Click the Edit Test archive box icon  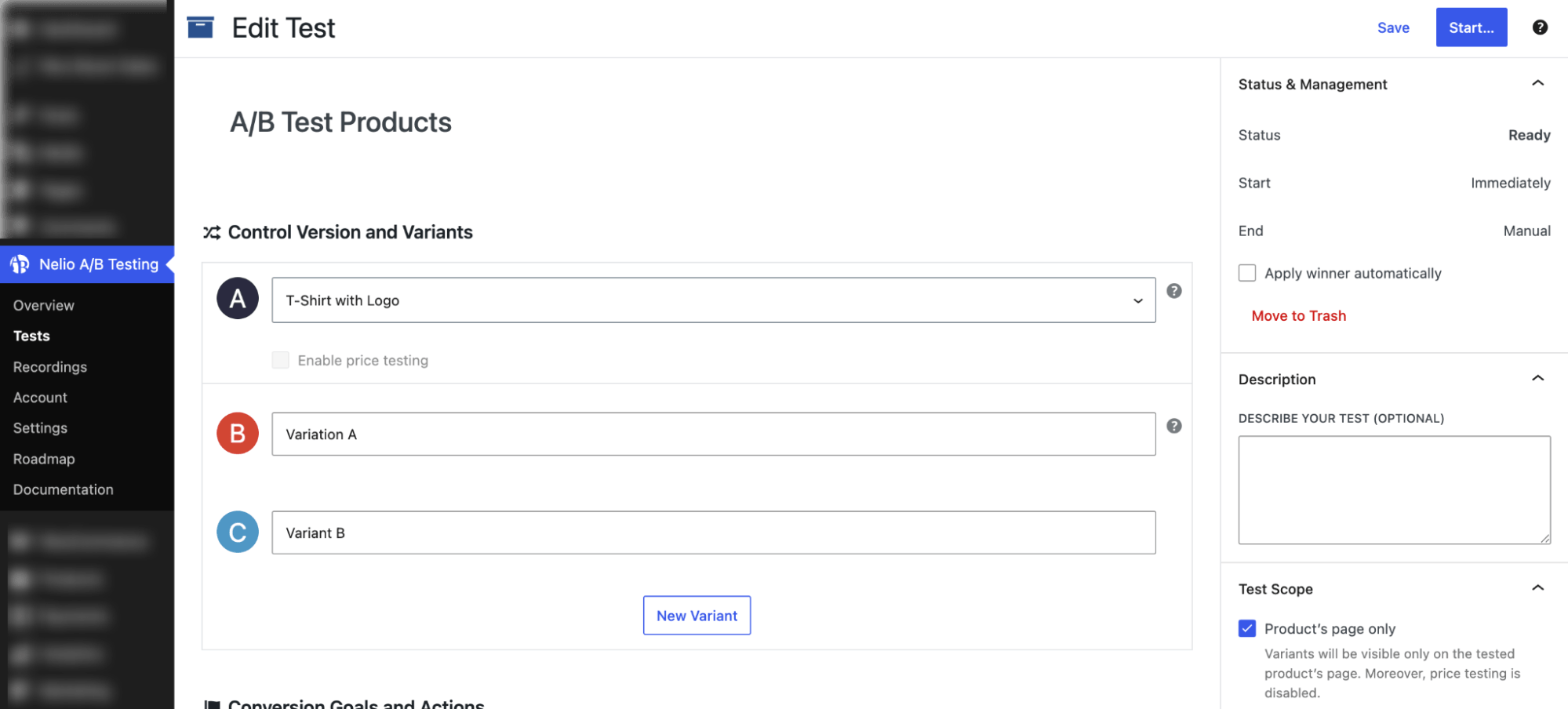tap(201, 27)
